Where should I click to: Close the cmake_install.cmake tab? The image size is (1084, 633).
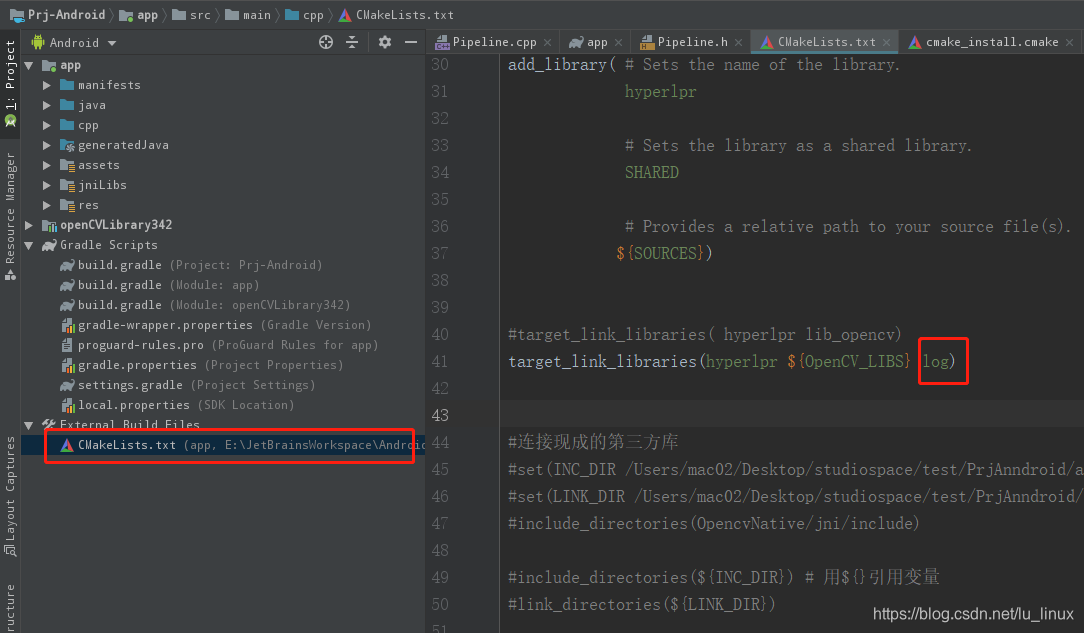pos(1069,43)
